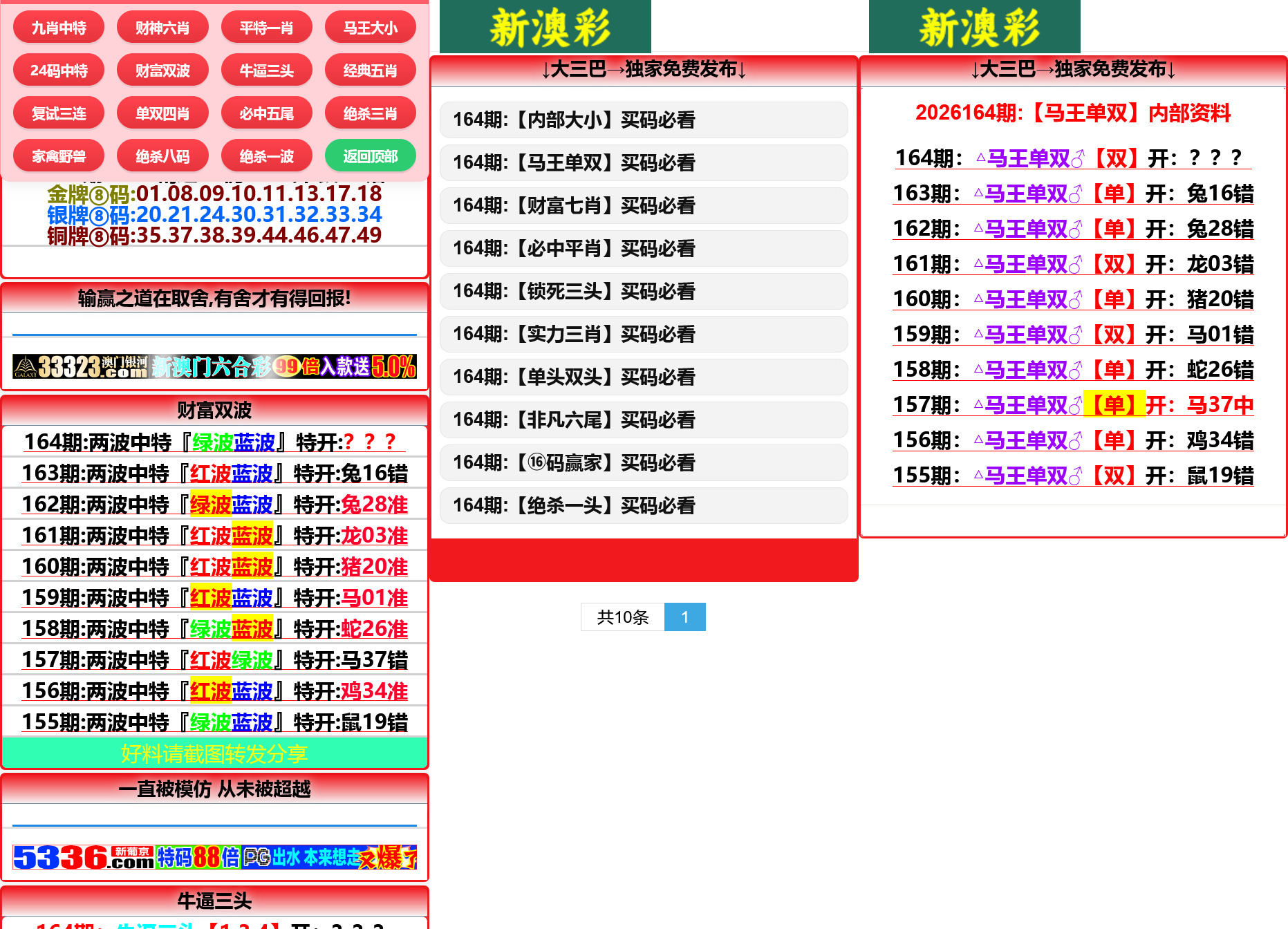Open 164期【非凡六尾】买码必看 link
The image size is (1288, 929).
click(644, 420)
